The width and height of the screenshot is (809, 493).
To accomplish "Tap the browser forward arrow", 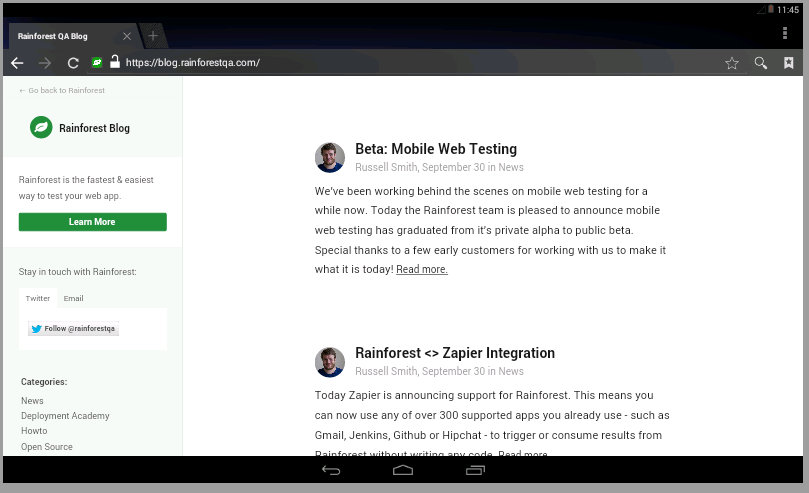I will point(45,63).
